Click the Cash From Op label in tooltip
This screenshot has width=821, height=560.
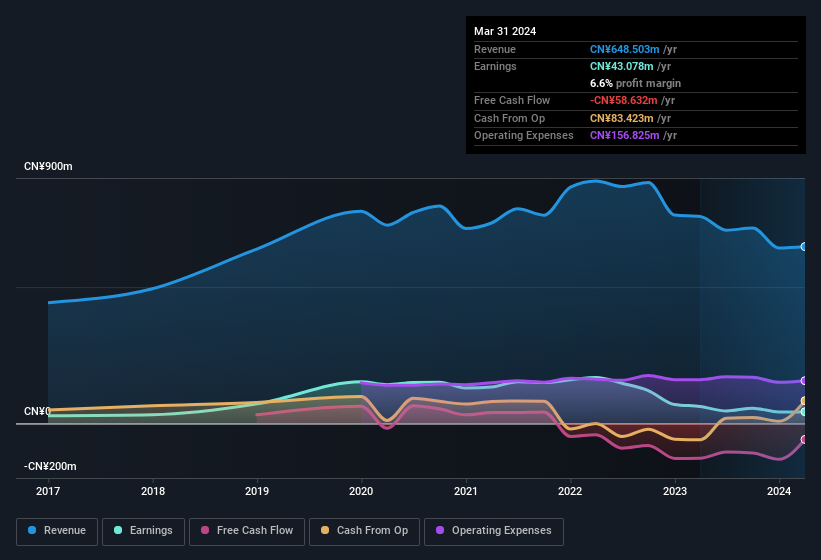tap(509, 118)
